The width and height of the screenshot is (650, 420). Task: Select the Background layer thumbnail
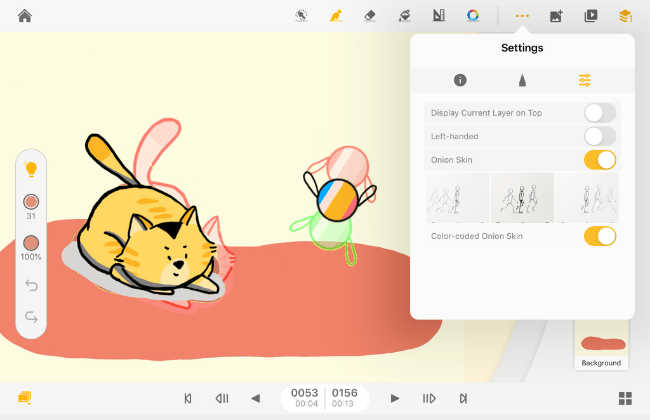click(601, 345)
